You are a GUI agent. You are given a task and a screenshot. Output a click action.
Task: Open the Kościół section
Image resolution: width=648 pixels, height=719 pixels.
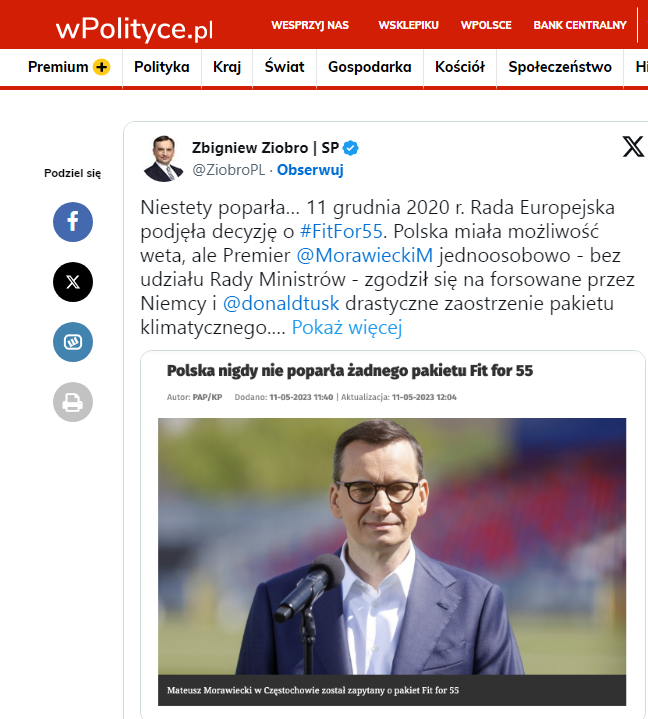click(x=460, y=67)
